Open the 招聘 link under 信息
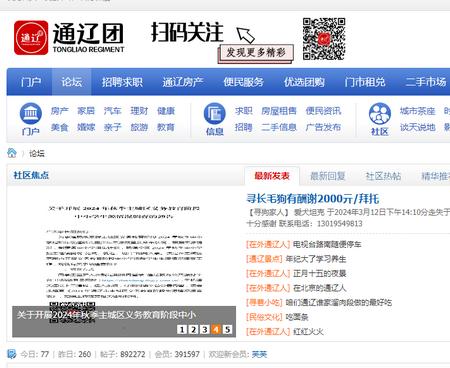This screenshot has height=368, width=450. click(x=243, y=127)
